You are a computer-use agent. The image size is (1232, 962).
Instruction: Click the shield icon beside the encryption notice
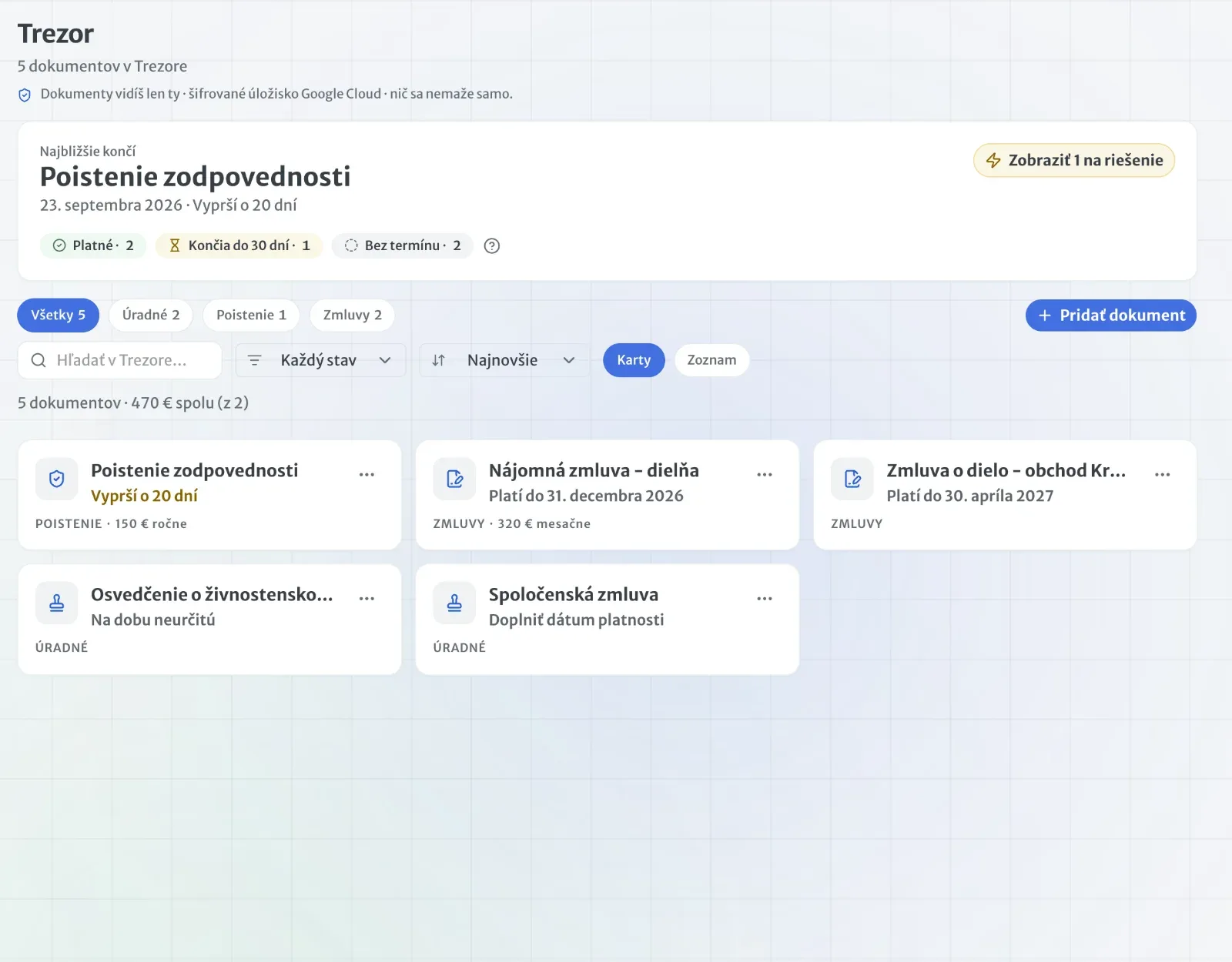[x=25, y=95]
